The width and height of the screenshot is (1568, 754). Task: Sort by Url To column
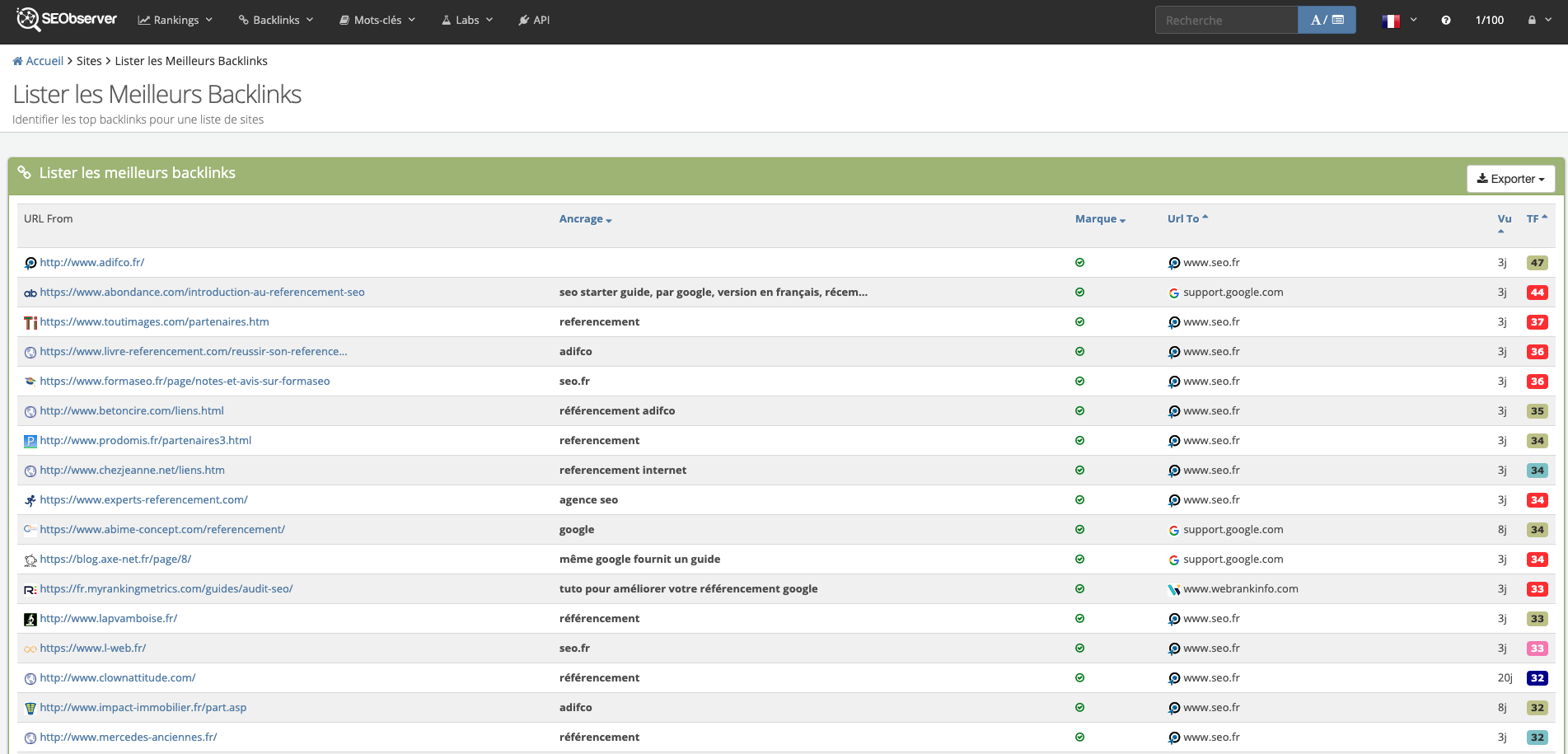1187,219
